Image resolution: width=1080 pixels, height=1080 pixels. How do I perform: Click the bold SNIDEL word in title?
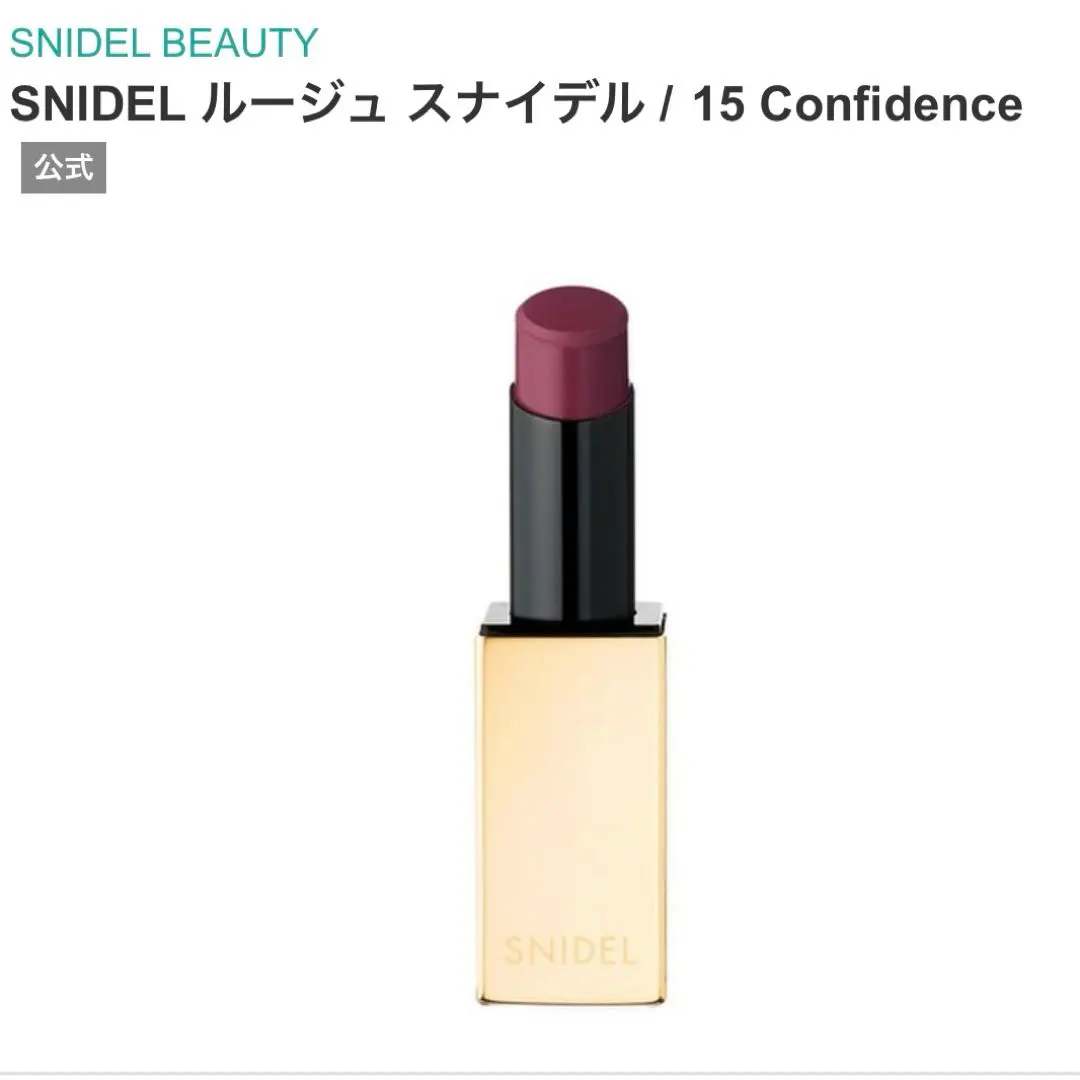98,105
